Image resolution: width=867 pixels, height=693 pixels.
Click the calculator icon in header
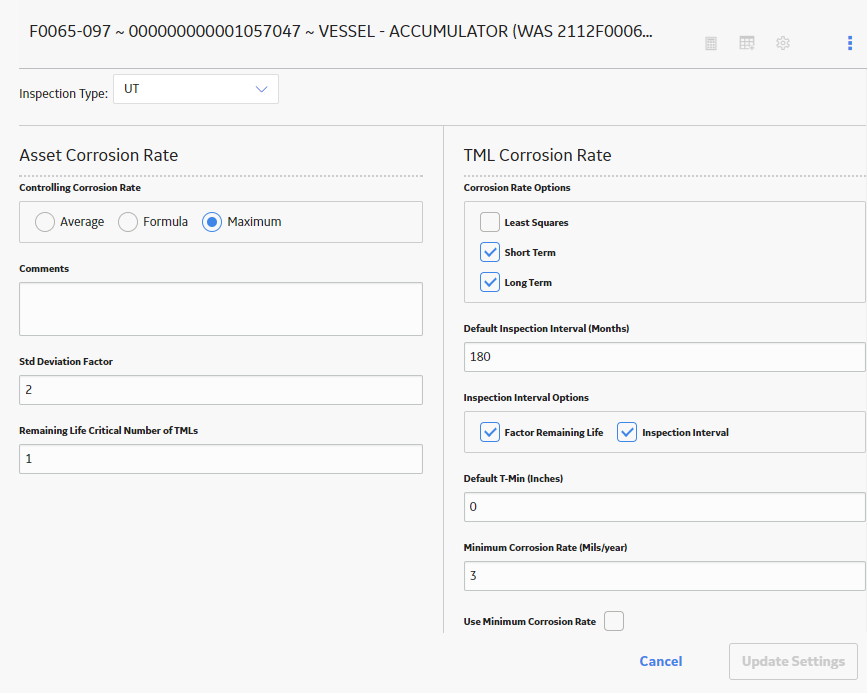(711, 43)
